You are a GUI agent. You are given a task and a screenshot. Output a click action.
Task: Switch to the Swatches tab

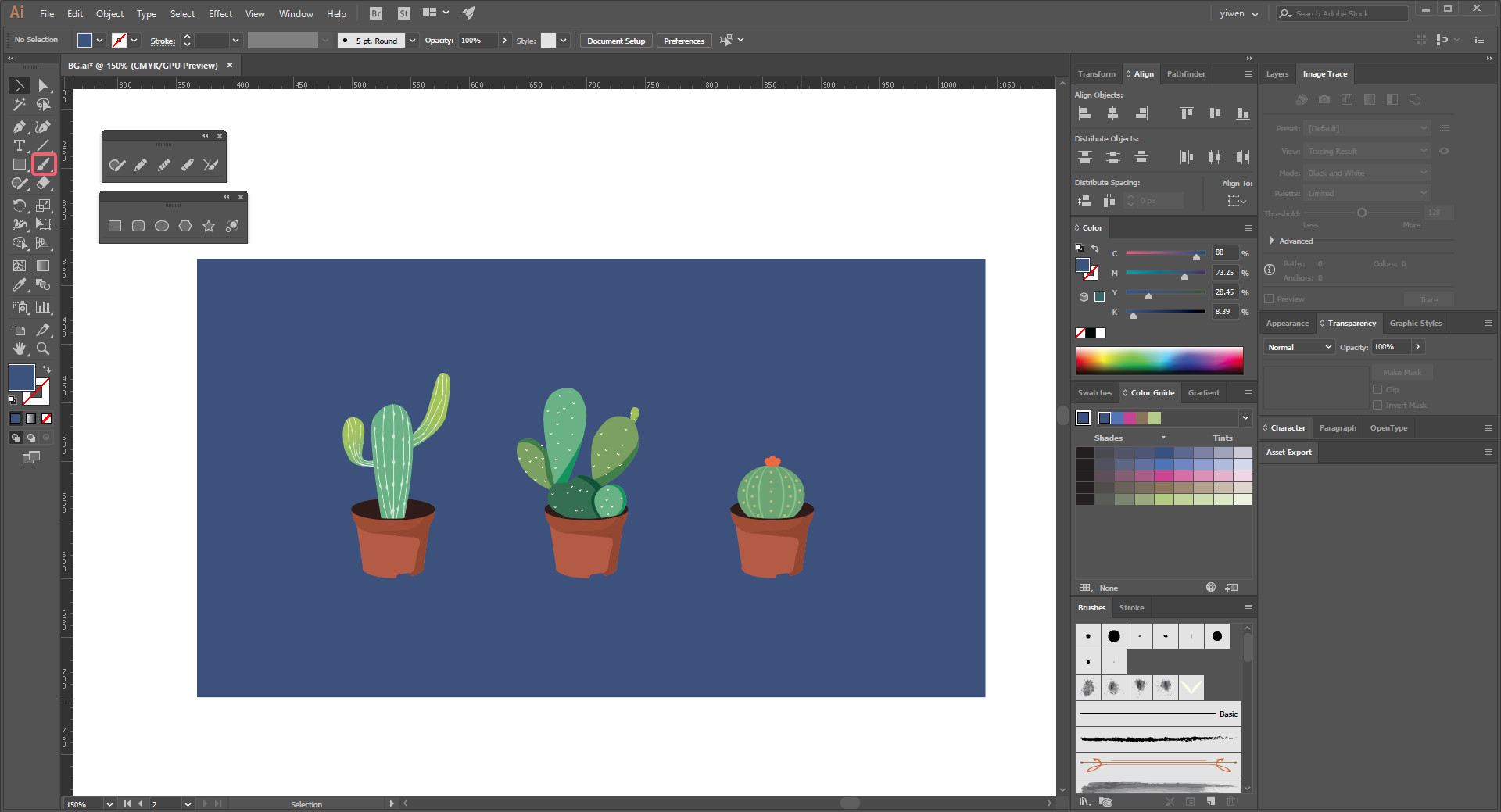click(1094, 393)
